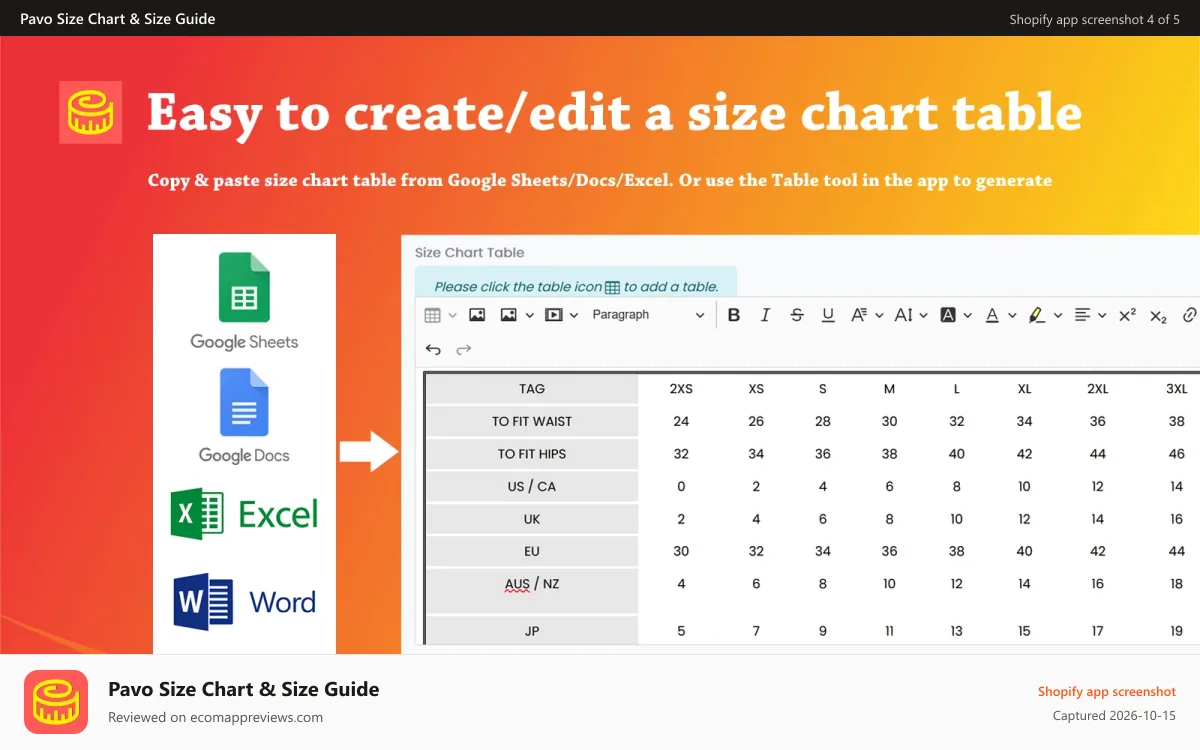This screenshot has height=750, width=1200.
Task: Click the font size icon
Action: (x=904, y=315)
